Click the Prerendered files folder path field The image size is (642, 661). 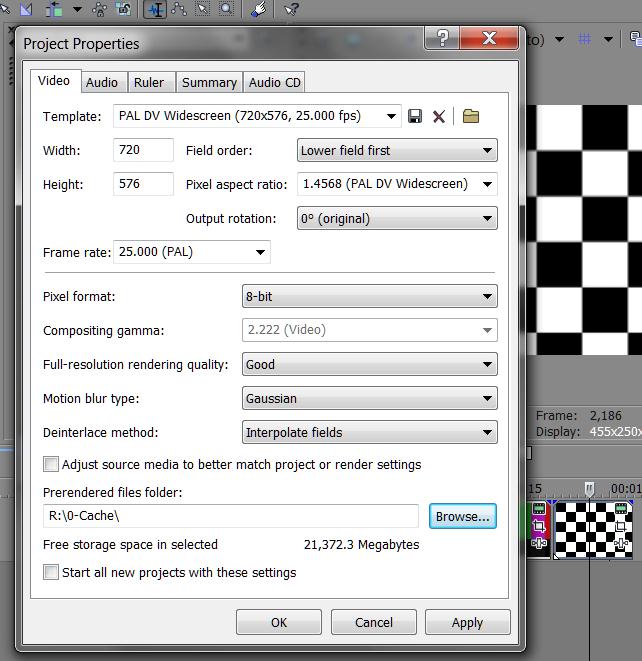click(x=231, y=516)
